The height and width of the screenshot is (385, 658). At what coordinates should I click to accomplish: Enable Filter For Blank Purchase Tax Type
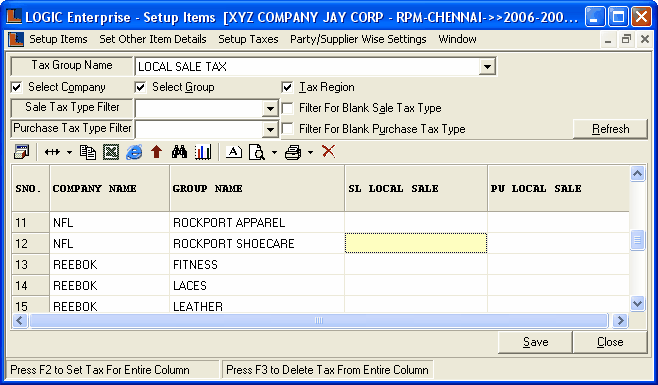(x=287, y=129)
